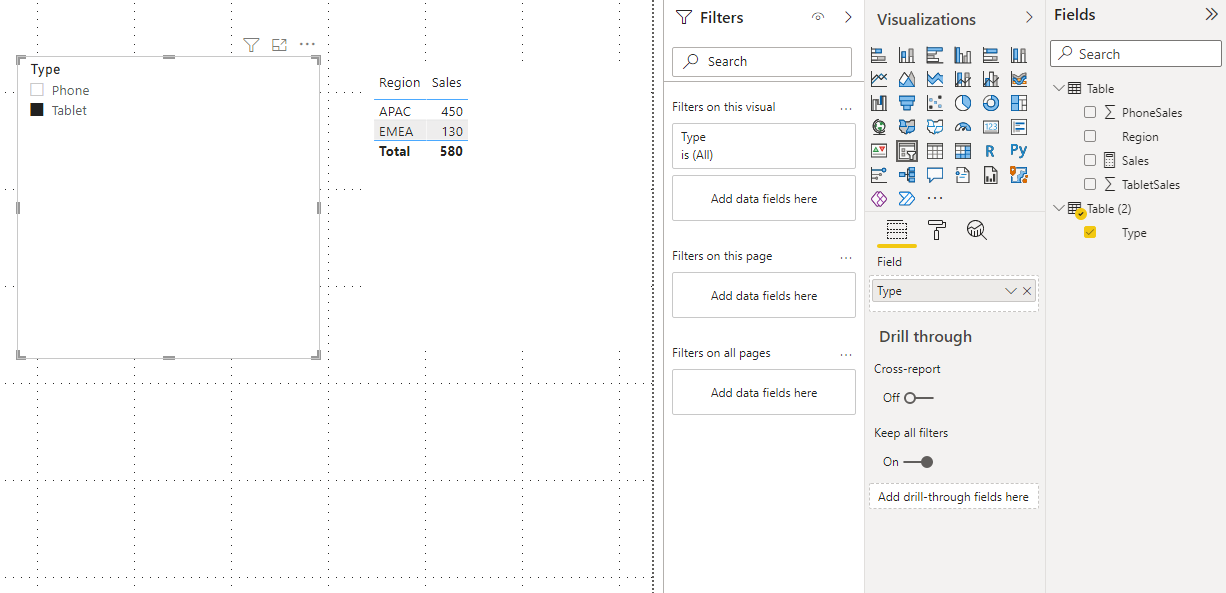Select the donut chart visualization

coord(991,103)
